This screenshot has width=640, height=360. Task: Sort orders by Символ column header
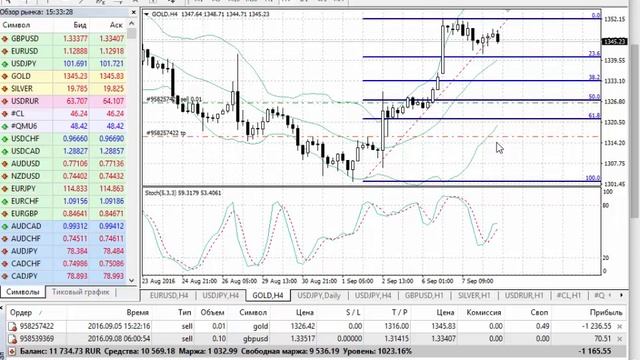[253, 313]
